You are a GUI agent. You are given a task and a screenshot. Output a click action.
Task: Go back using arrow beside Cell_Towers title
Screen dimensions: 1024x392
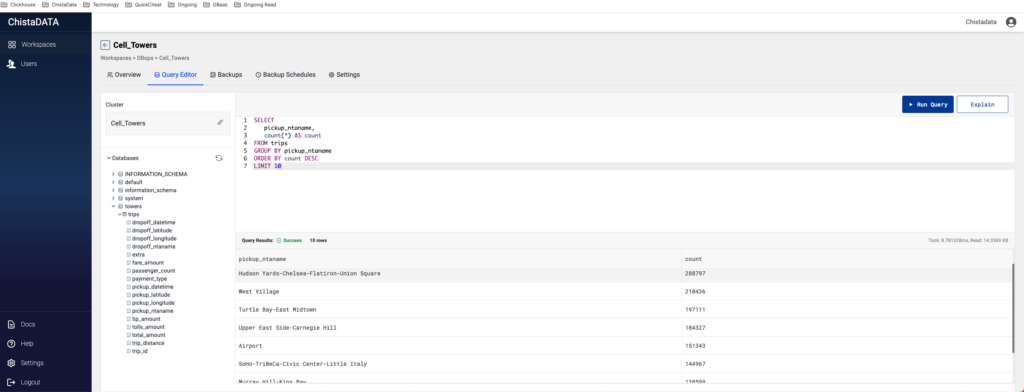click(x=105, y=45)
